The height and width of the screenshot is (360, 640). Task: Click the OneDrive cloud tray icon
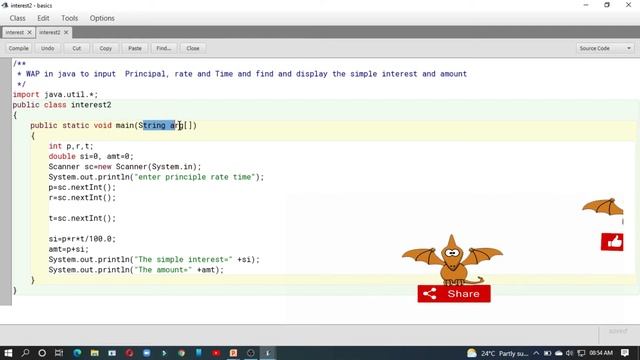click(x=559, y=353)
